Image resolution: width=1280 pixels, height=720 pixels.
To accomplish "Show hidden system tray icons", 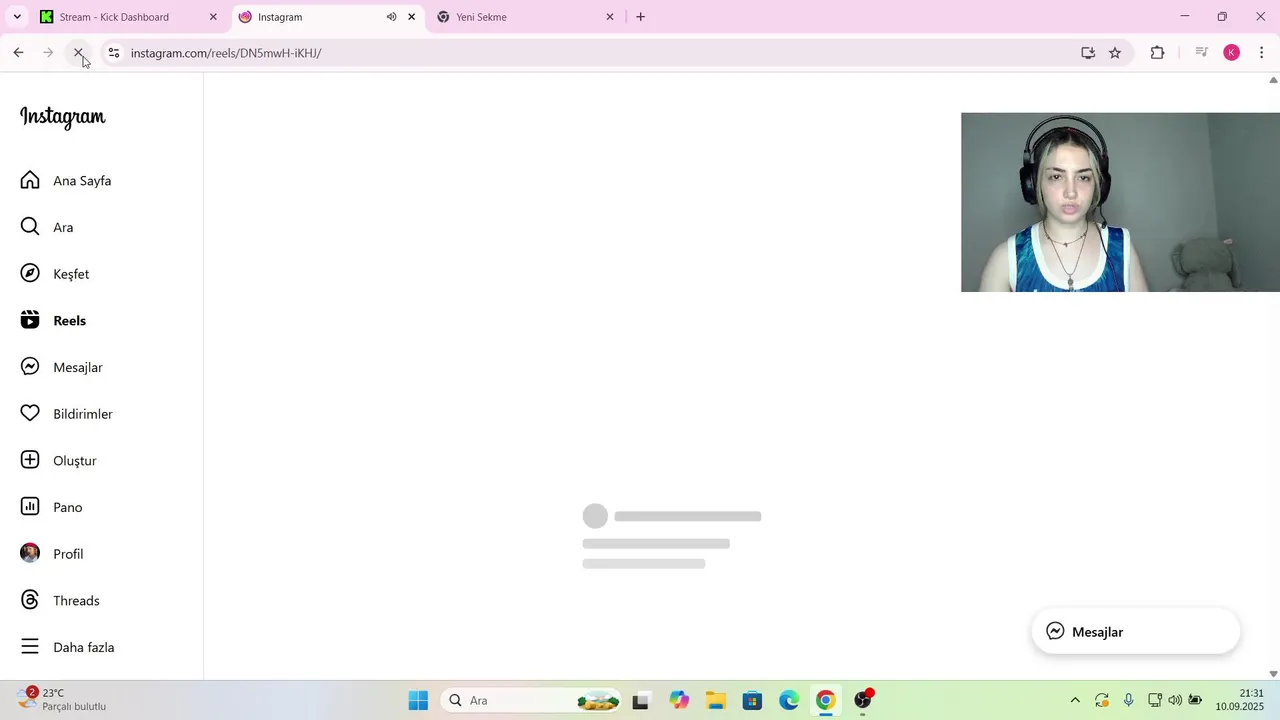I will (x=1075, y=700).
